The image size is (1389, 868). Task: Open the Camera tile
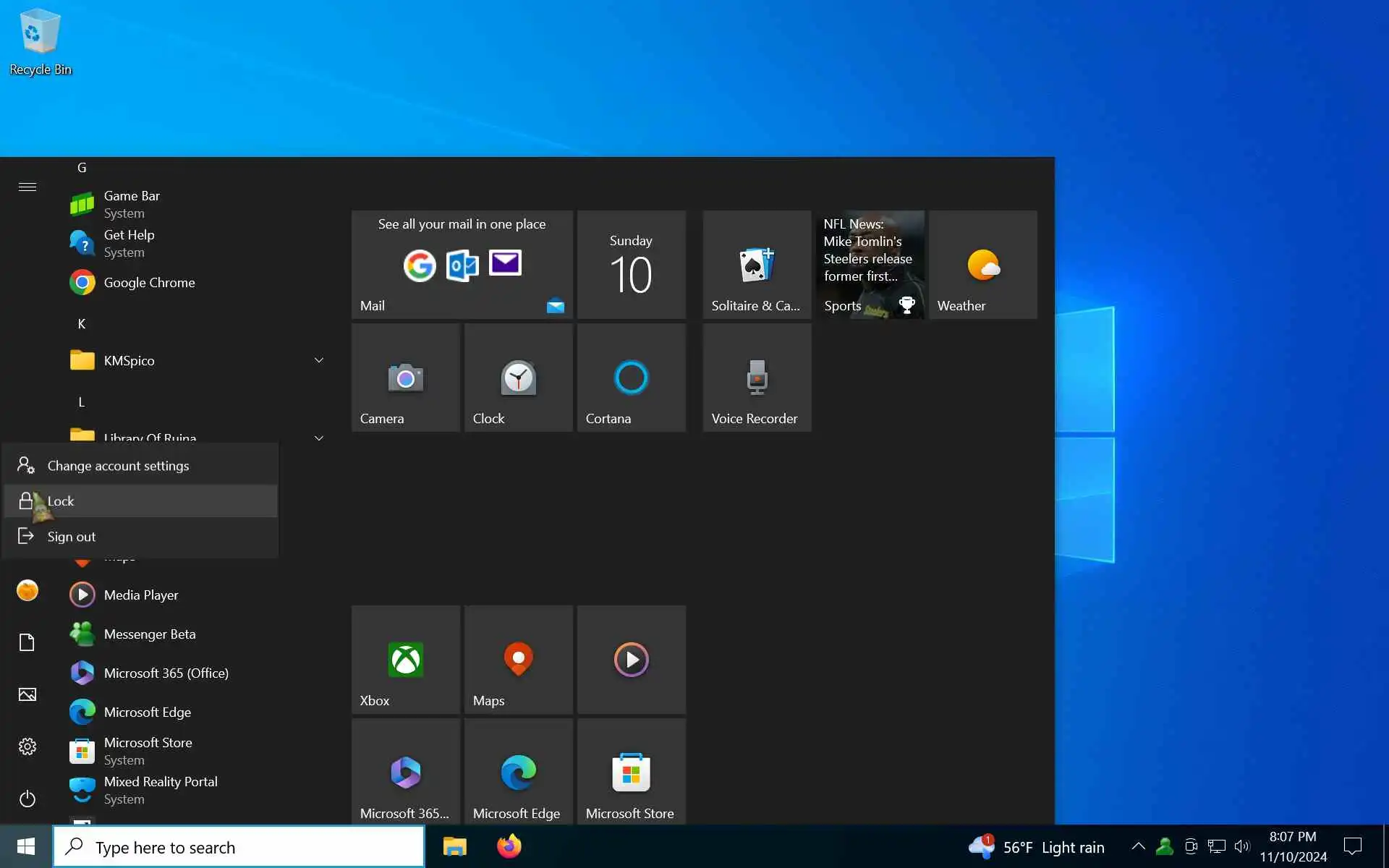pyautogui.click(x=405, y=378)
